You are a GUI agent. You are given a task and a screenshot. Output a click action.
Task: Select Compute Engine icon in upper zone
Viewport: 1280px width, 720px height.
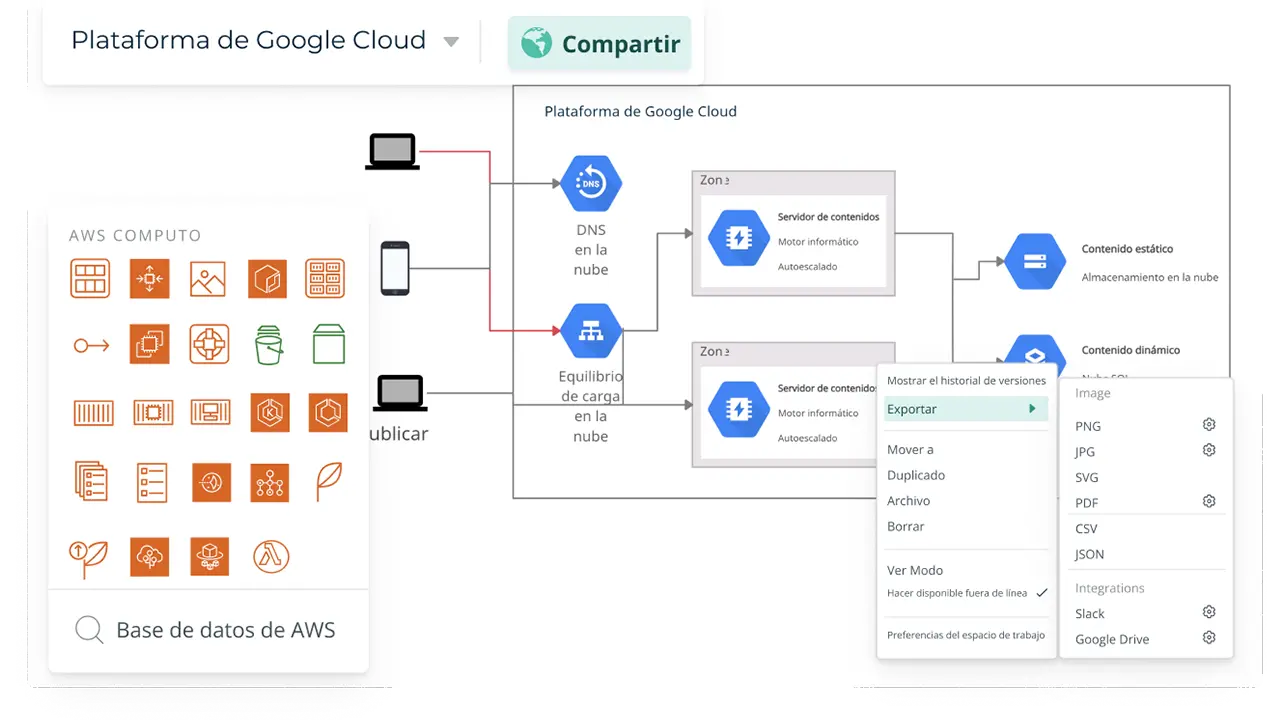coord(739,239)
